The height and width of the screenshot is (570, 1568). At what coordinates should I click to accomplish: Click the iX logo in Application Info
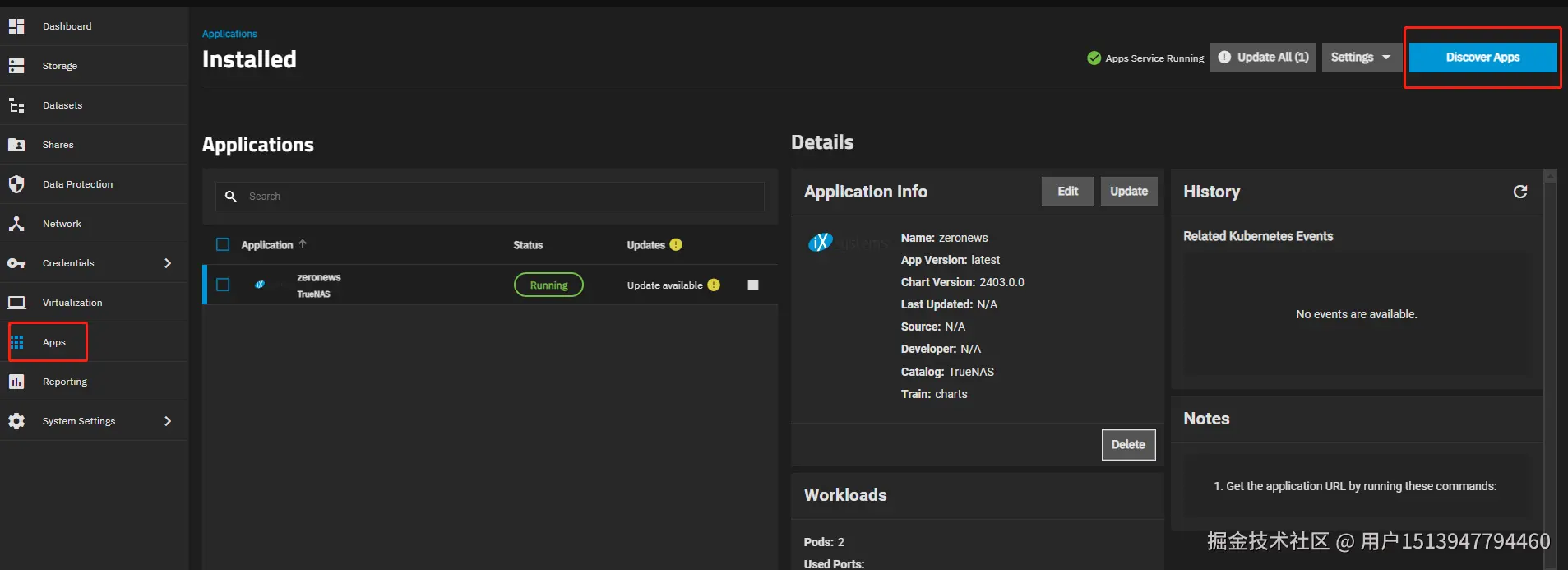click(x=821, y=242)
